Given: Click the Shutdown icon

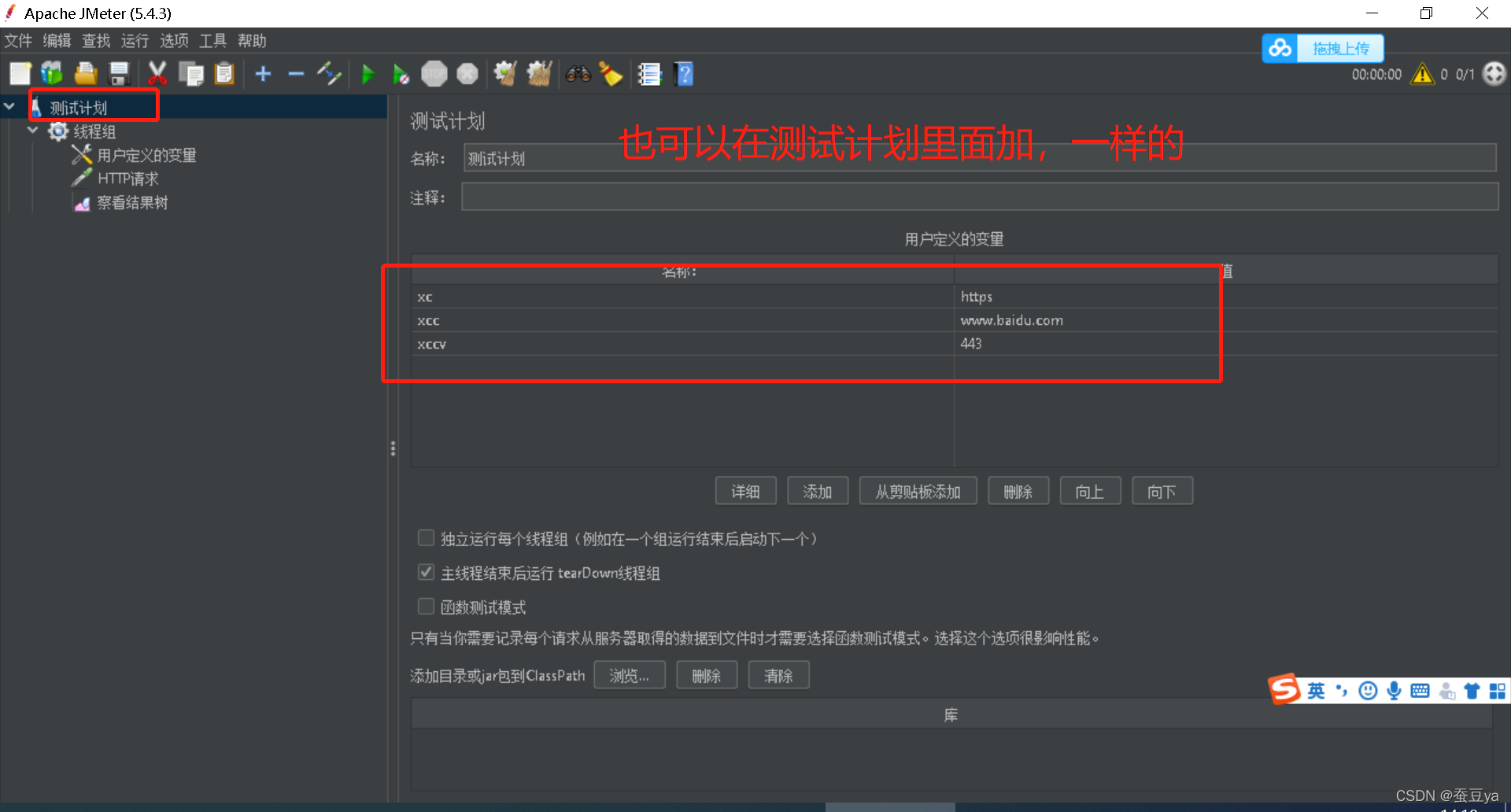Looking at the screenshot, I should [467, 74].
